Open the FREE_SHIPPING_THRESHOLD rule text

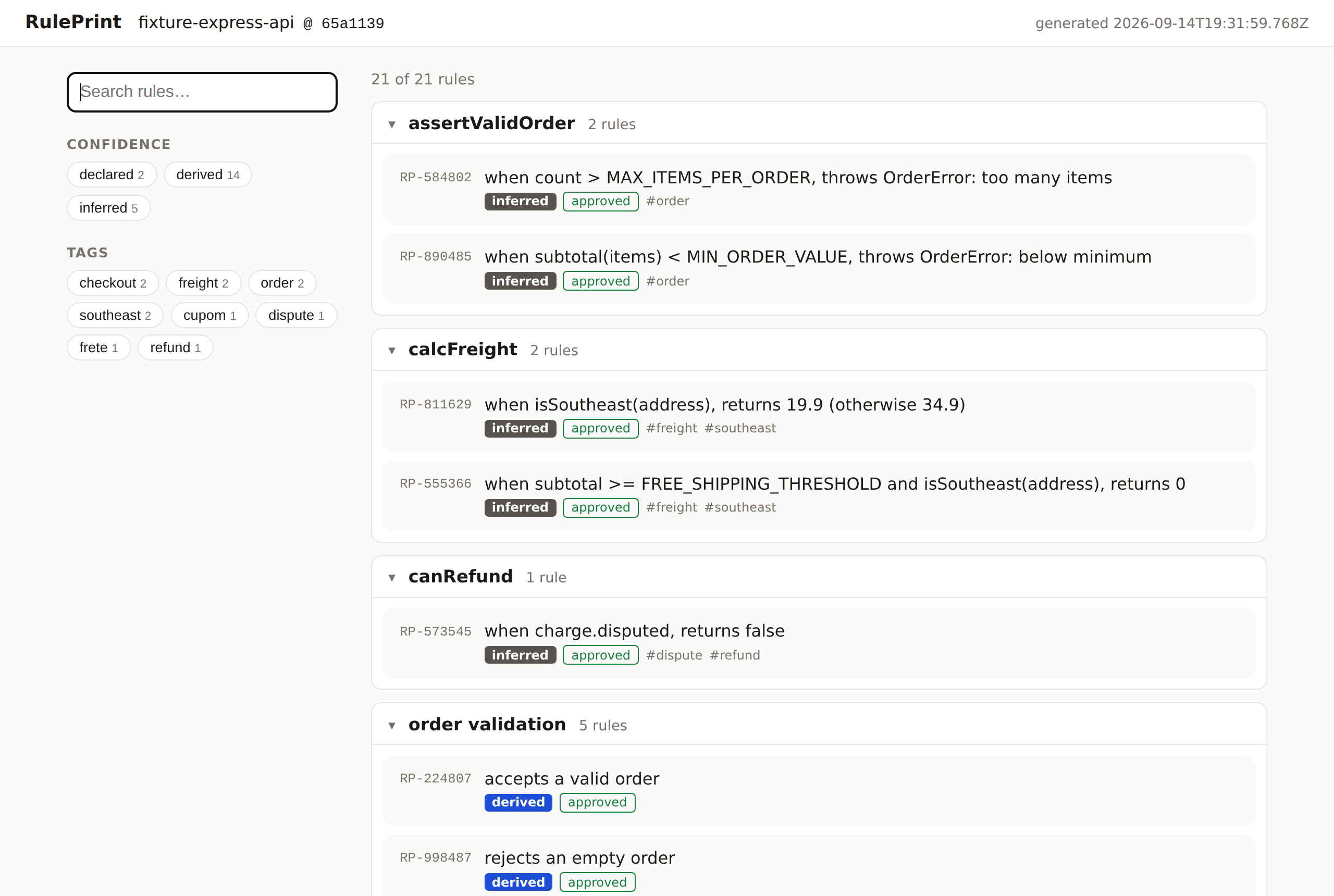point(834,484)
